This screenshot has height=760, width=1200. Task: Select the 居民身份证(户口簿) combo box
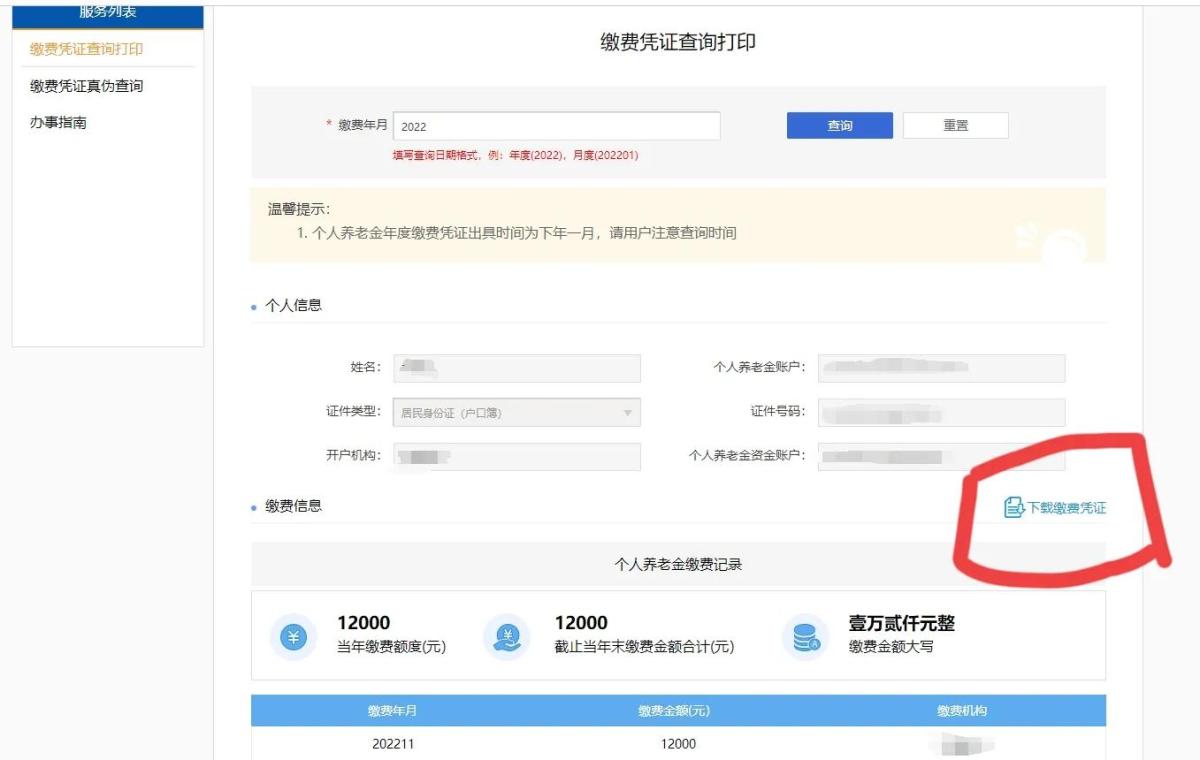pyautogui.click(x=516, y=413)
